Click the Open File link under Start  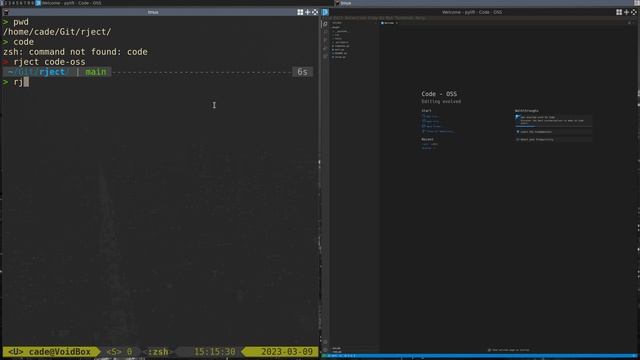(431, 121)
